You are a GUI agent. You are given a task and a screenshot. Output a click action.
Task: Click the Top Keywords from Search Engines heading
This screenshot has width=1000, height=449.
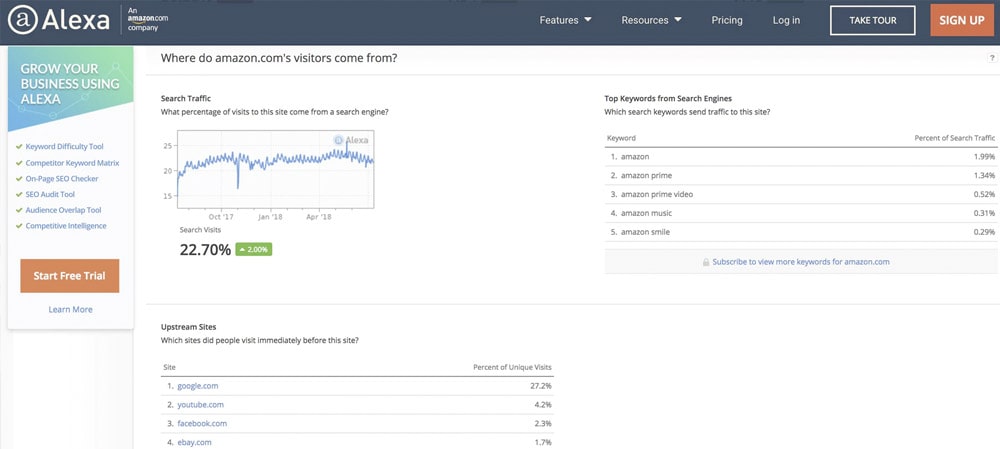coord(668,99)
